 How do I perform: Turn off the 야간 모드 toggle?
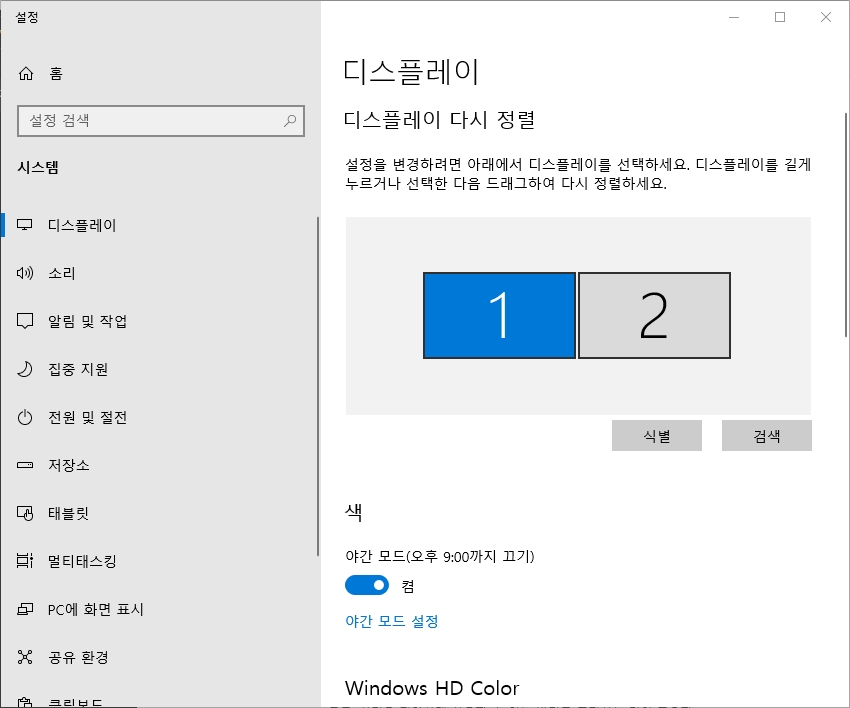[x=366, y=585]
